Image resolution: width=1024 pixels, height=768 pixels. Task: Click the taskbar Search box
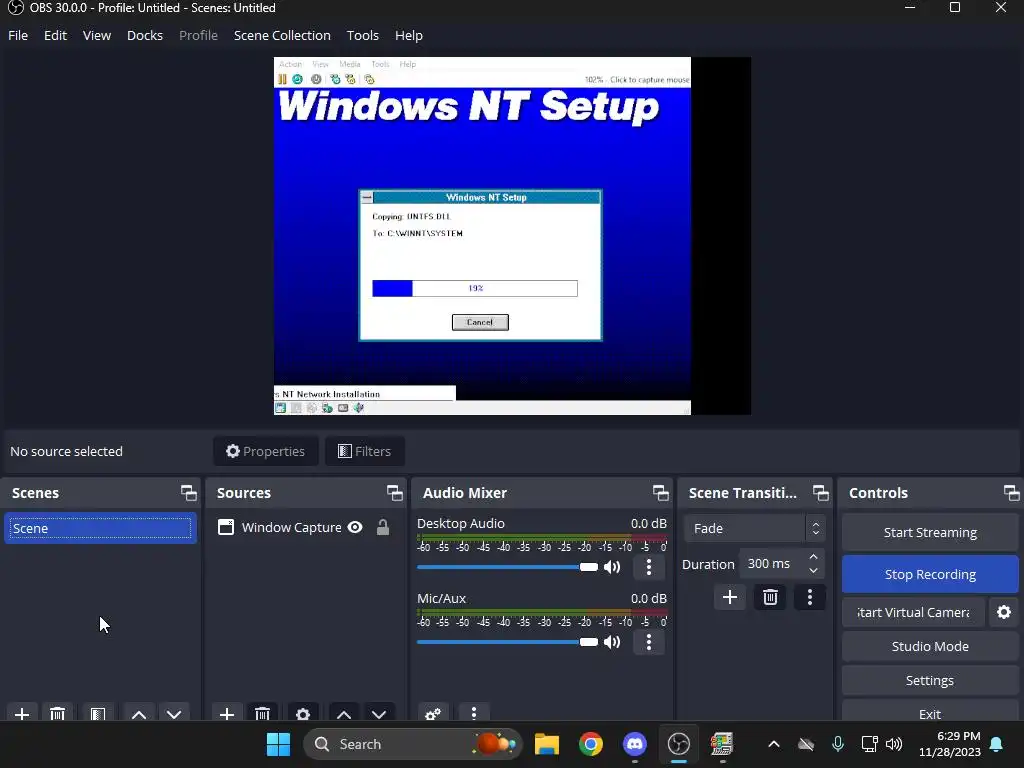(413, 744)
